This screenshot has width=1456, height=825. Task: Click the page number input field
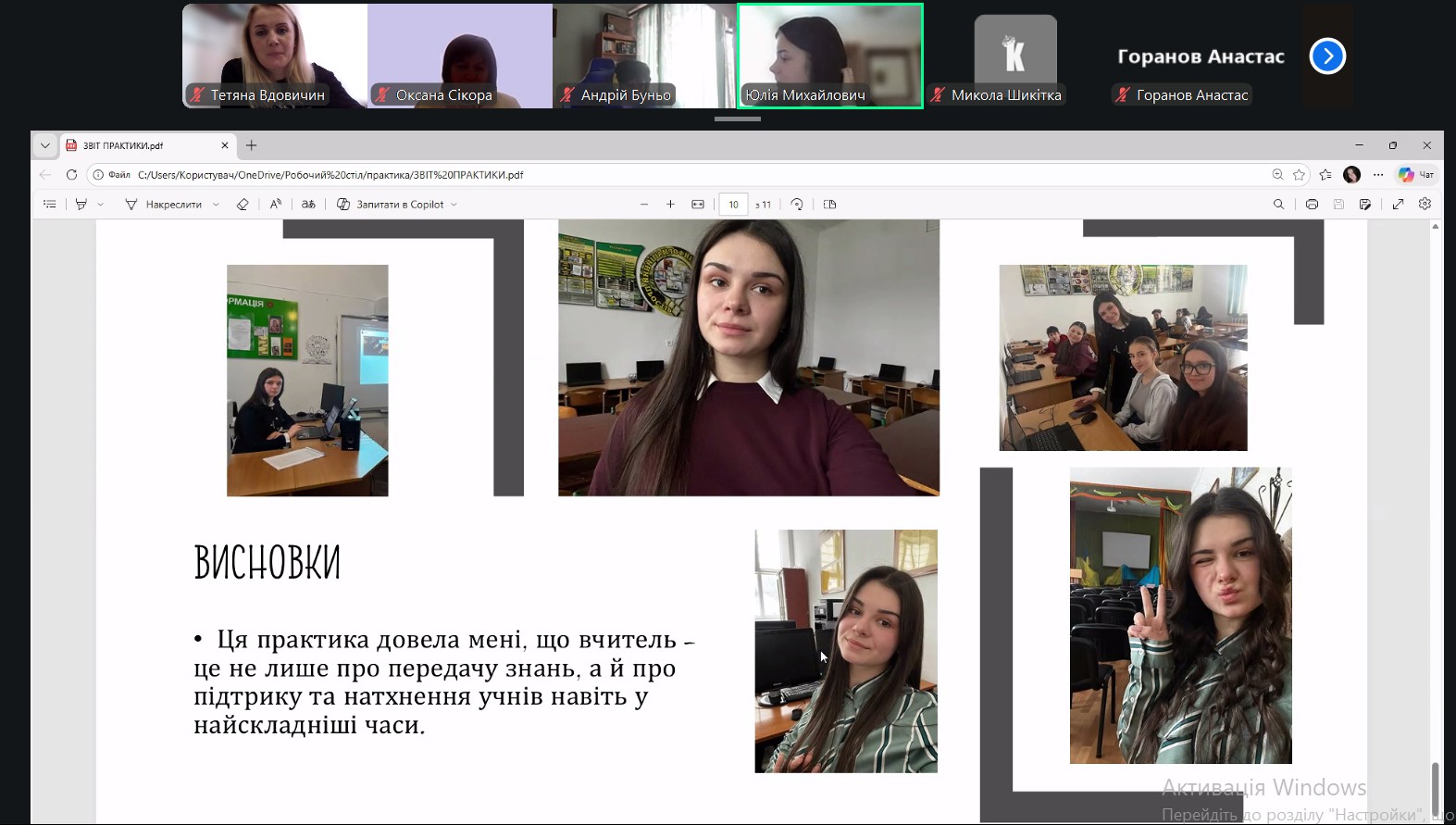pos(733,205)
